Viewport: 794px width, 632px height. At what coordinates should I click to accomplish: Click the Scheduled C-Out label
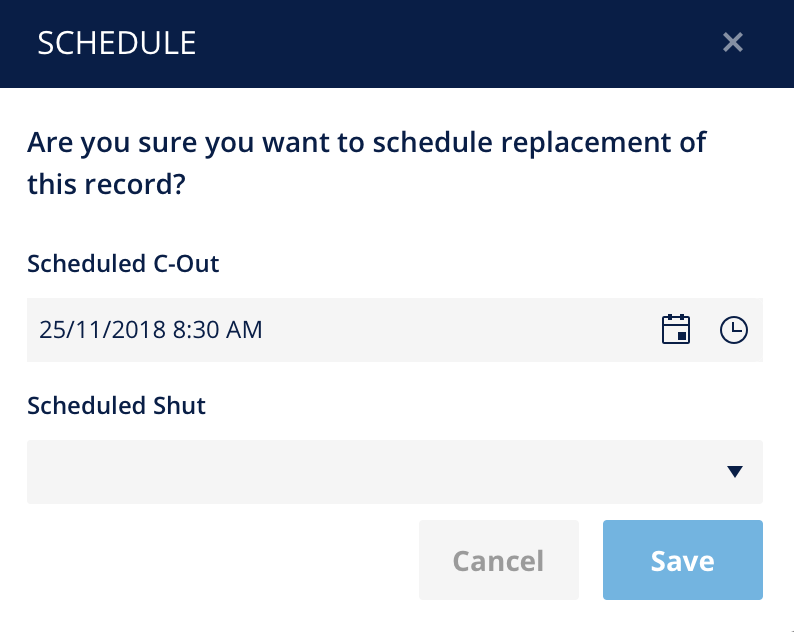pyautogui.click(x=123, y=264)
